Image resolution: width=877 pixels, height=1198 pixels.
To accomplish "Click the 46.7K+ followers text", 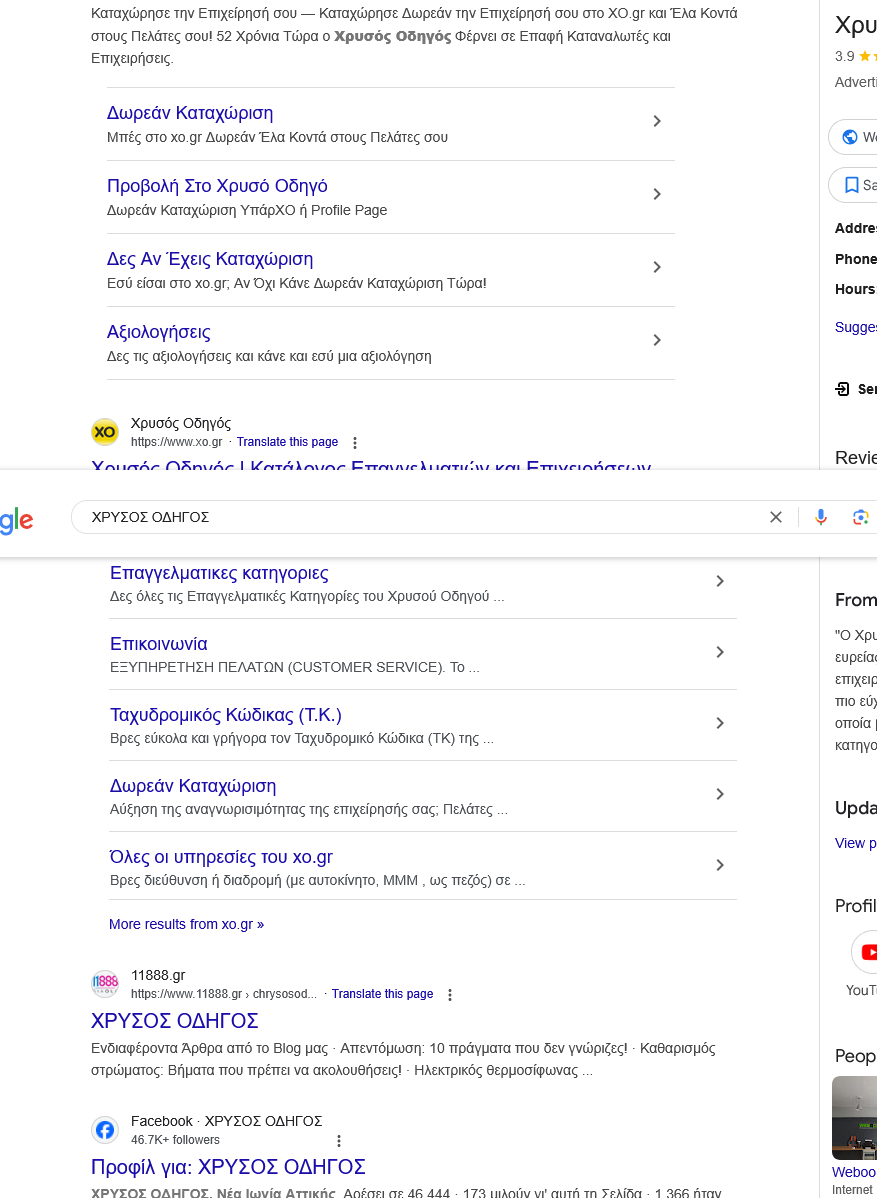I will (175, 1140).
